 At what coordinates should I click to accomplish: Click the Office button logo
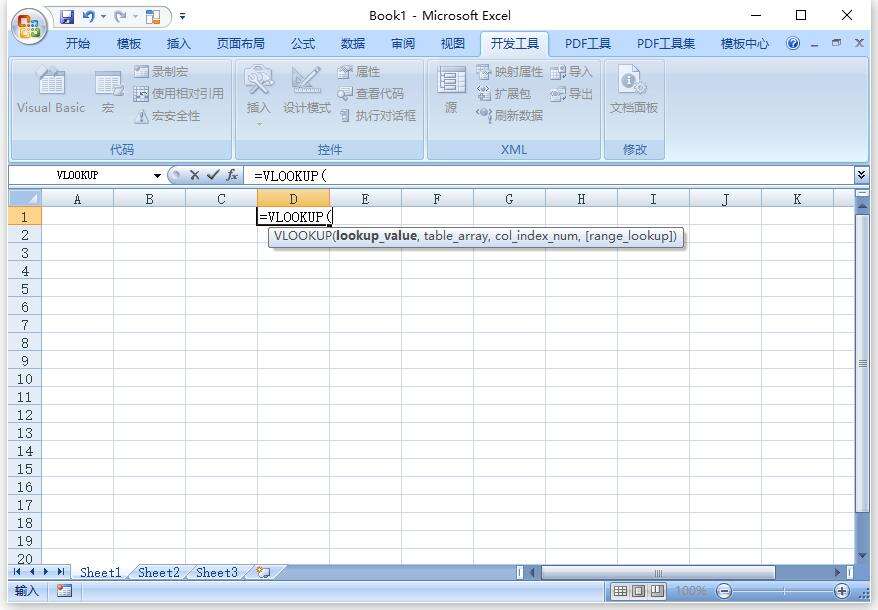point(29,25)
